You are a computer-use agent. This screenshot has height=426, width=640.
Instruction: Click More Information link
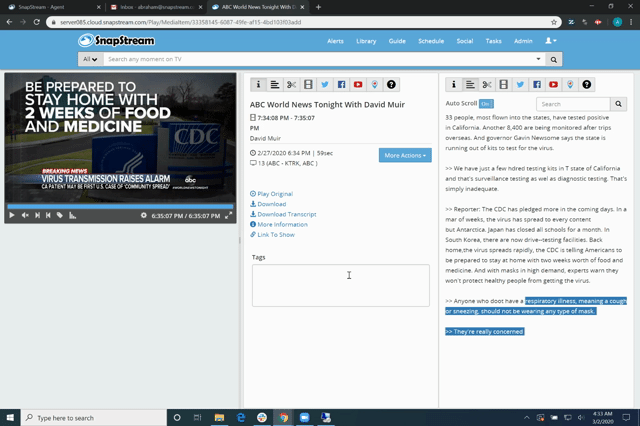point(279,224)
